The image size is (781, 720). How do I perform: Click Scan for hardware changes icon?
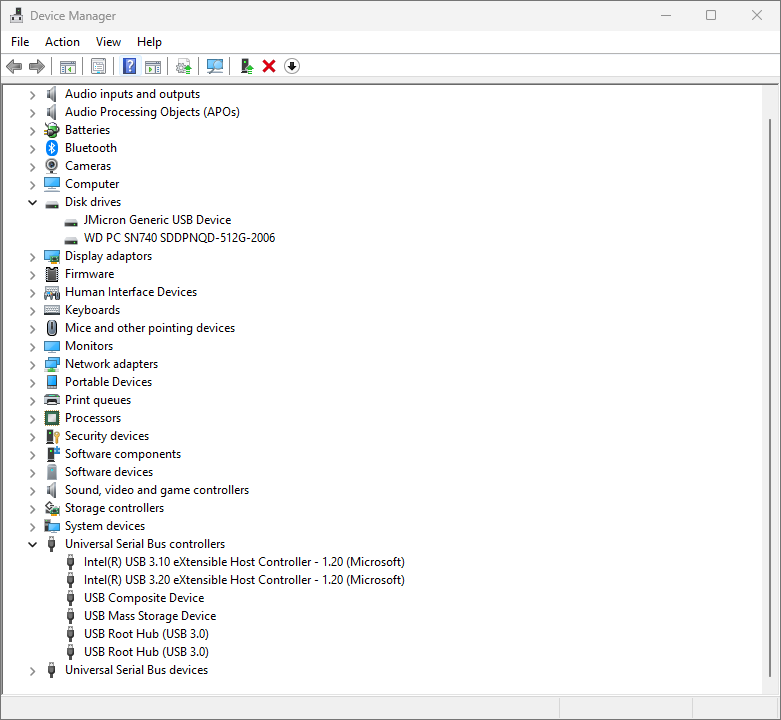(214, 66)
